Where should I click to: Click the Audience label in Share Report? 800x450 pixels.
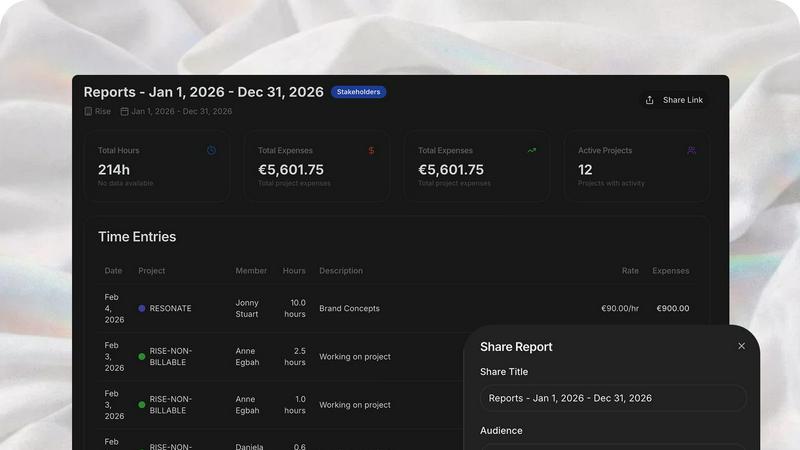tap(501, 431)
